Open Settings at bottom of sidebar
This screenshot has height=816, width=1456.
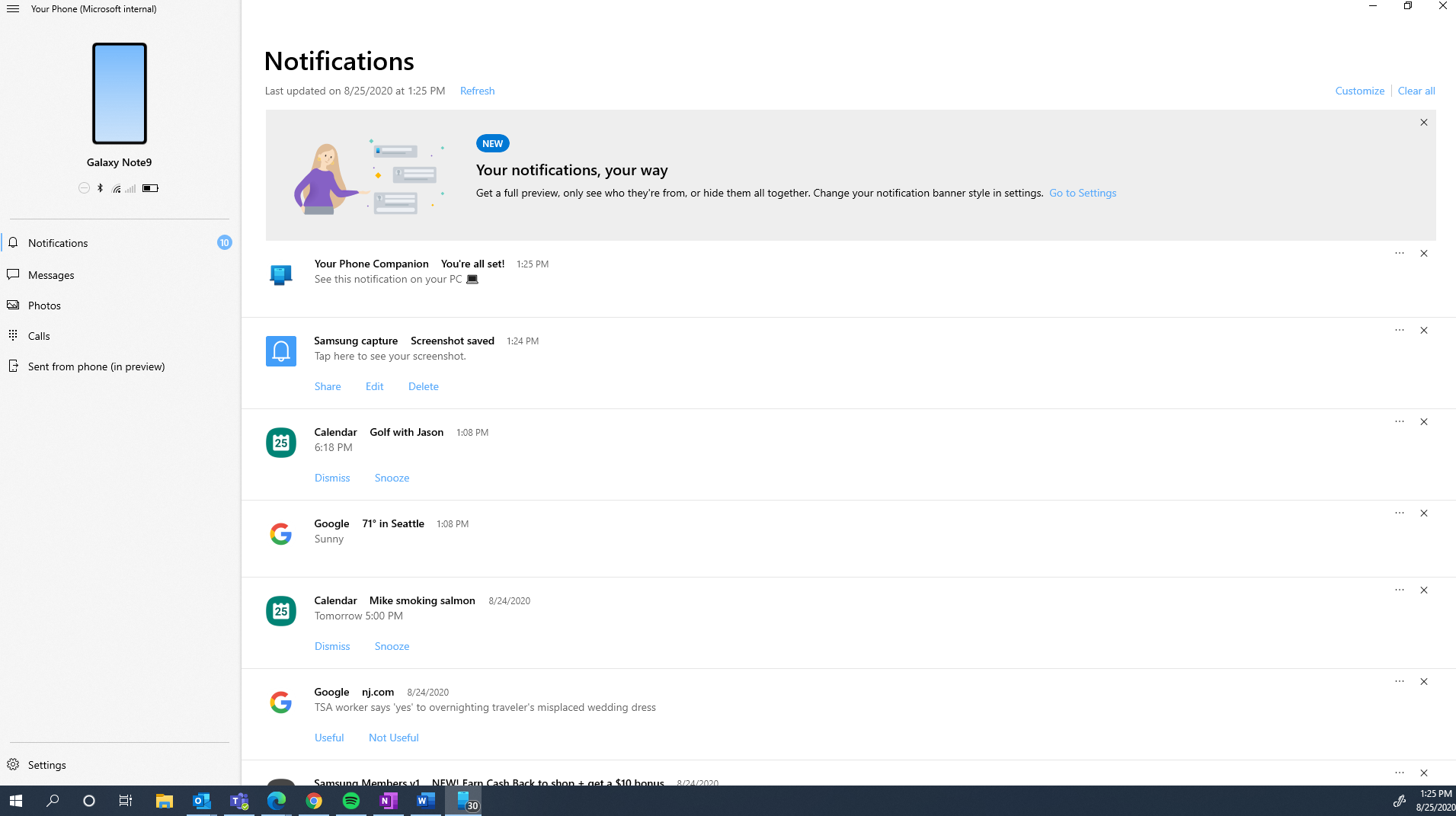(46, 765)
